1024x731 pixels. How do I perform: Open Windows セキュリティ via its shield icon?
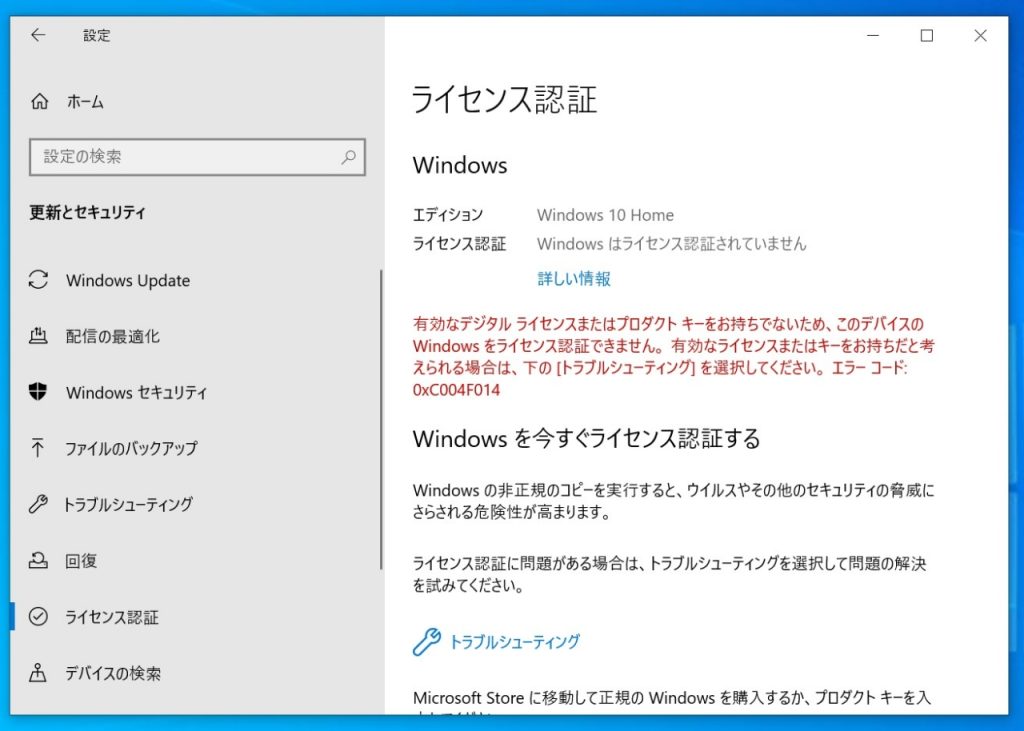(38, 393)
